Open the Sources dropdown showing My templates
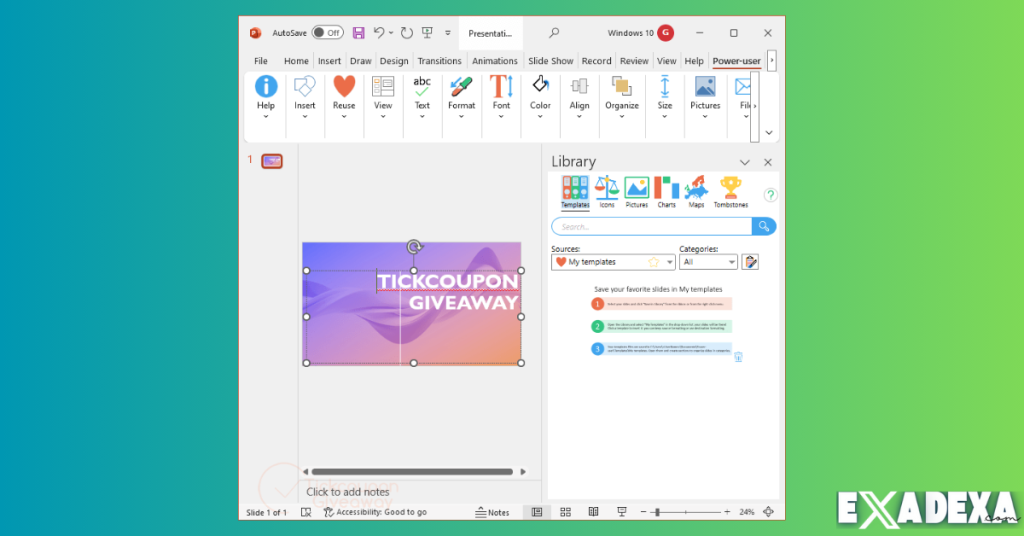Viewport: 1024px width, 536px height. [613, 262]
